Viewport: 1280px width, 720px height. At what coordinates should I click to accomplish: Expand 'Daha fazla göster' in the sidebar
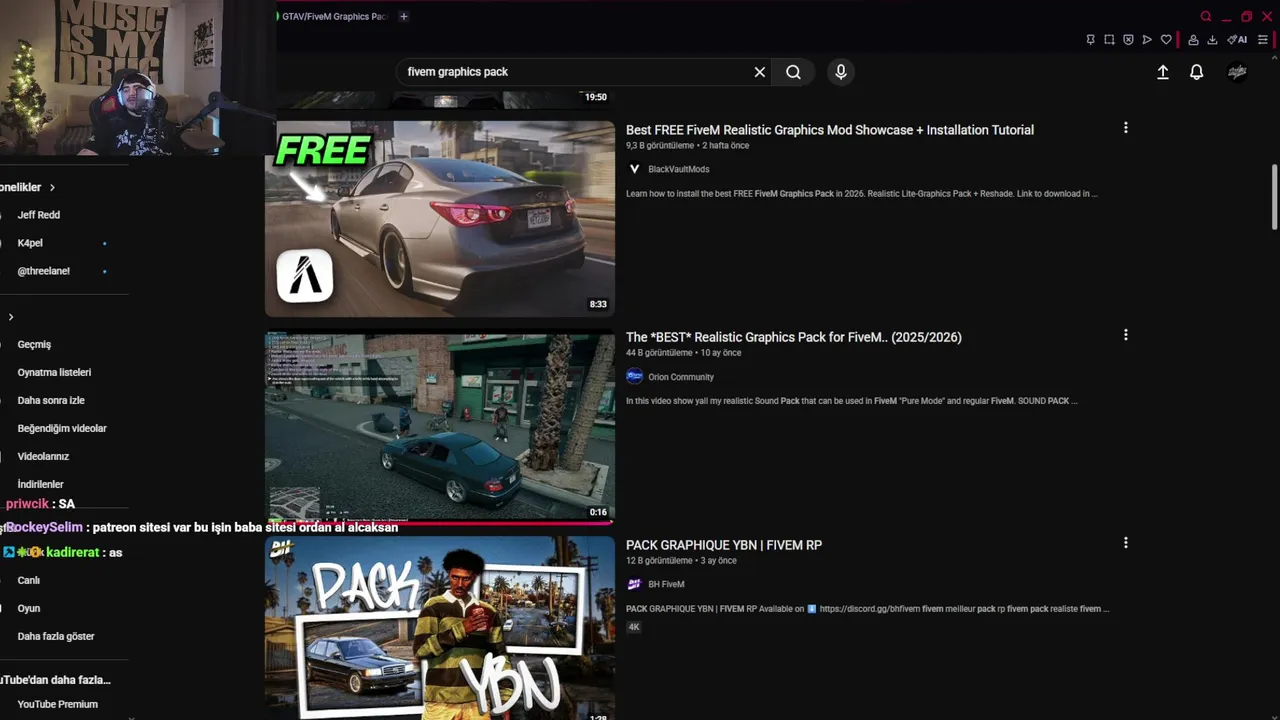coord(56,636)
